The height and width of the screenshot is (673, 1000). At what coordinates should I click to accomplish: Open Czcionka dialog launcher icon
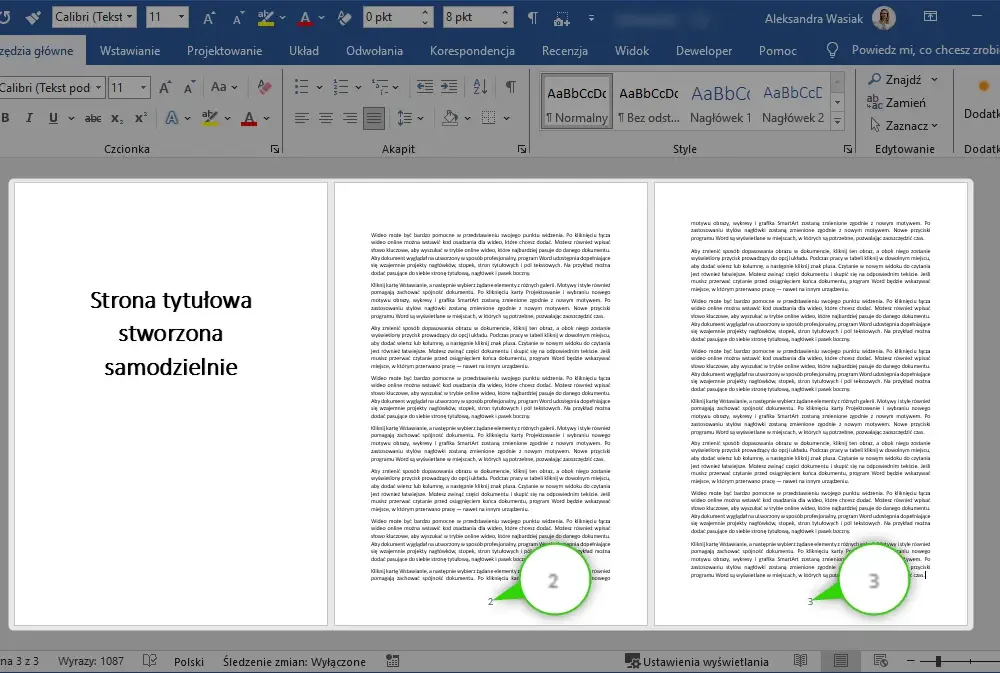275,149
